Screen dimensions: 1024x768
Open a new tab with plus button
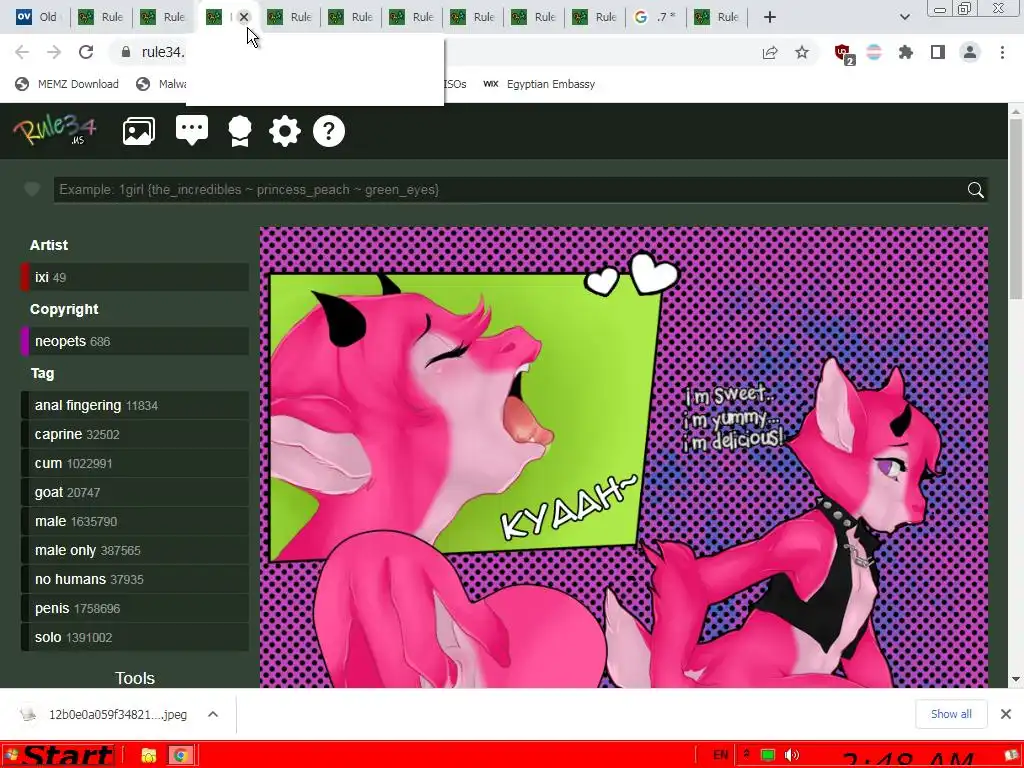(x=770, y=17)
